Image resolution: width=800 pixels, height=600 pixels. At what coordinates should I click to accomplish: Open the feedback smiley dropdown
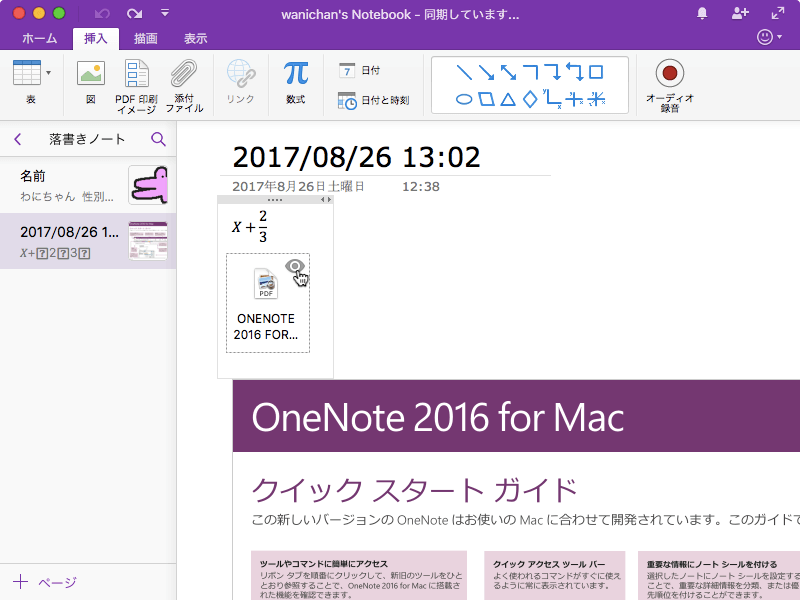(x=769, y=37)
